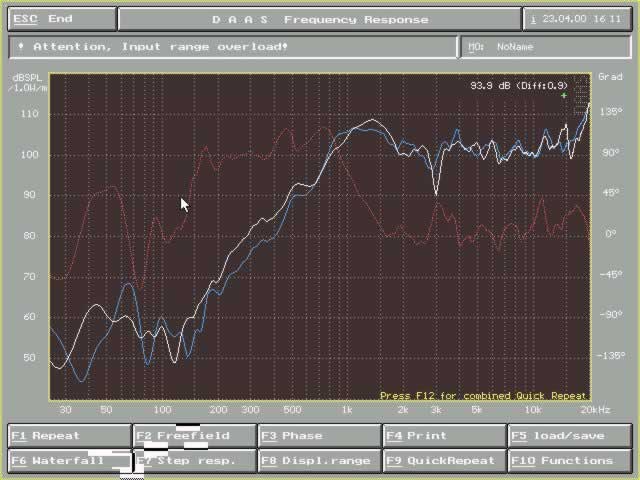The width and height of the screenshot is (640, 480).
Task: Open the F10 Functions menu
Action: coord(569,461)
